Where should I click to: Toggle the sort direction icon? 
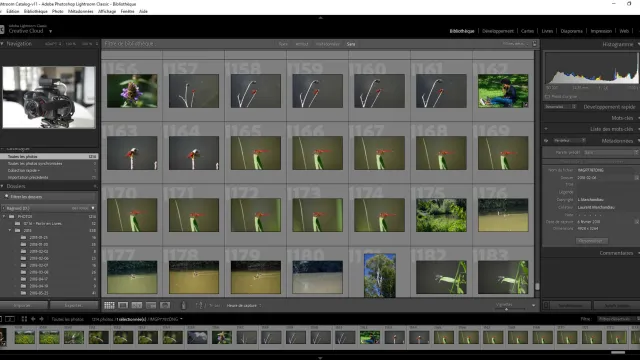tap(200, 305)
